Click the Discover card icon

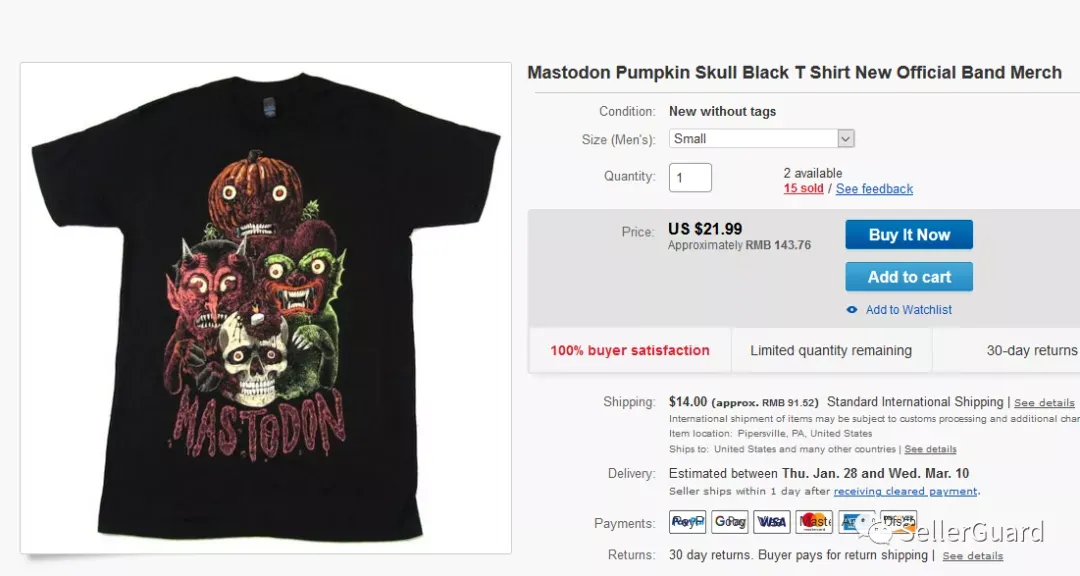[x=898, y=522]
